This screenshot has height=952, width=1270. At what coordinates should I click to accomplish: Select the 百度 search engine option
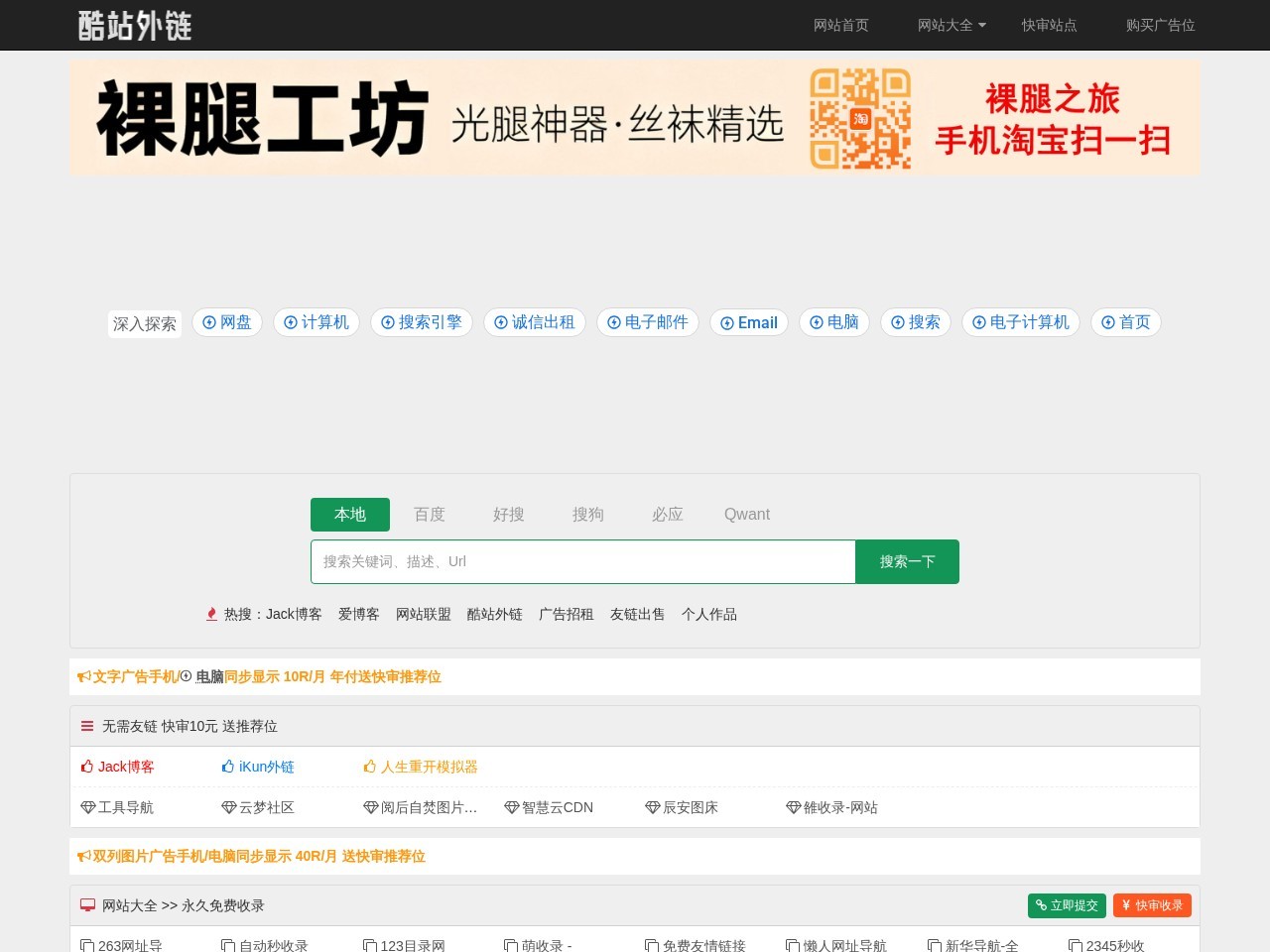430,515
